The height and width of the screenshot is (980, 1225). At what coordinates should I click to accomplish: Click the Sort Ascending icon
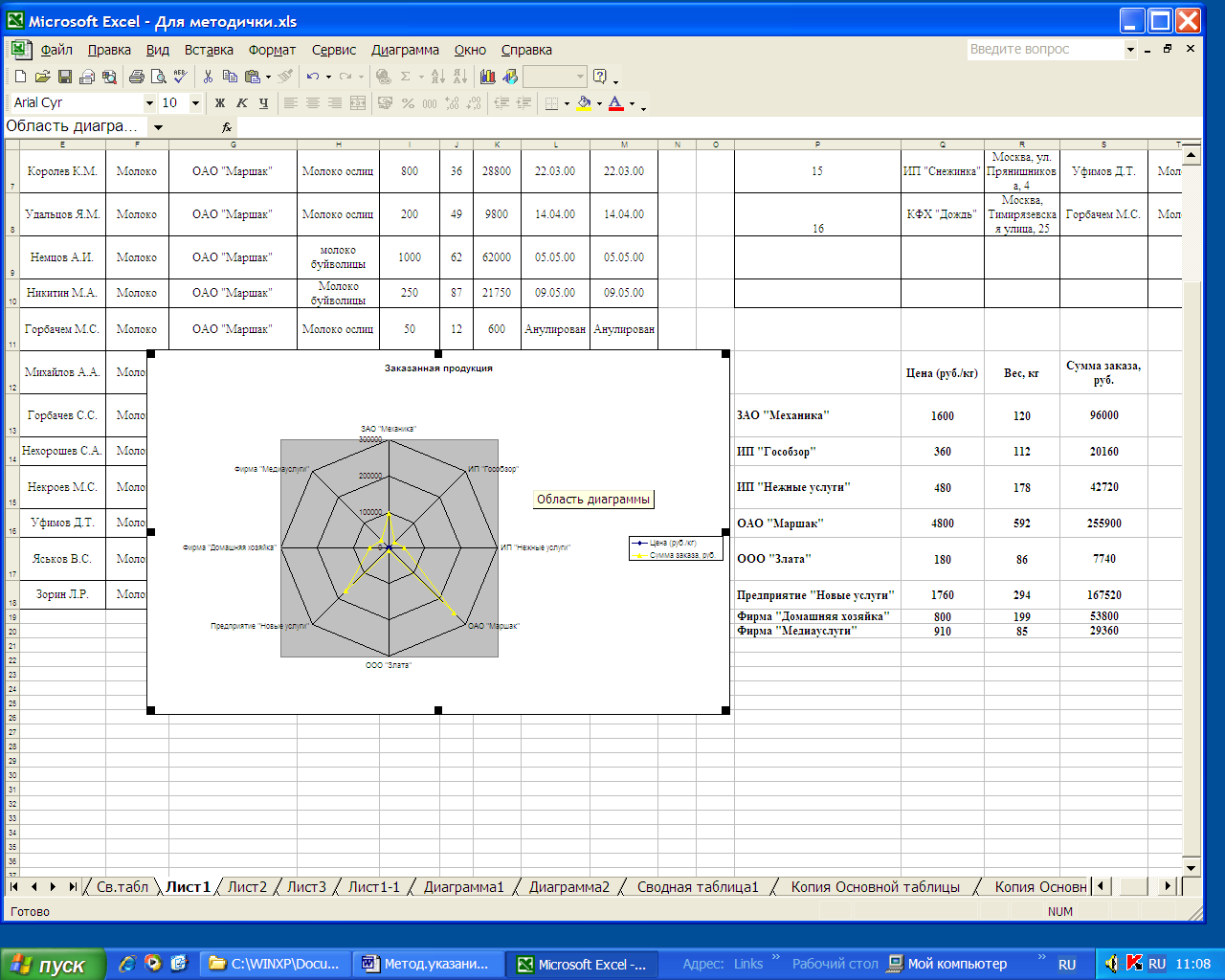pos(437,77)
